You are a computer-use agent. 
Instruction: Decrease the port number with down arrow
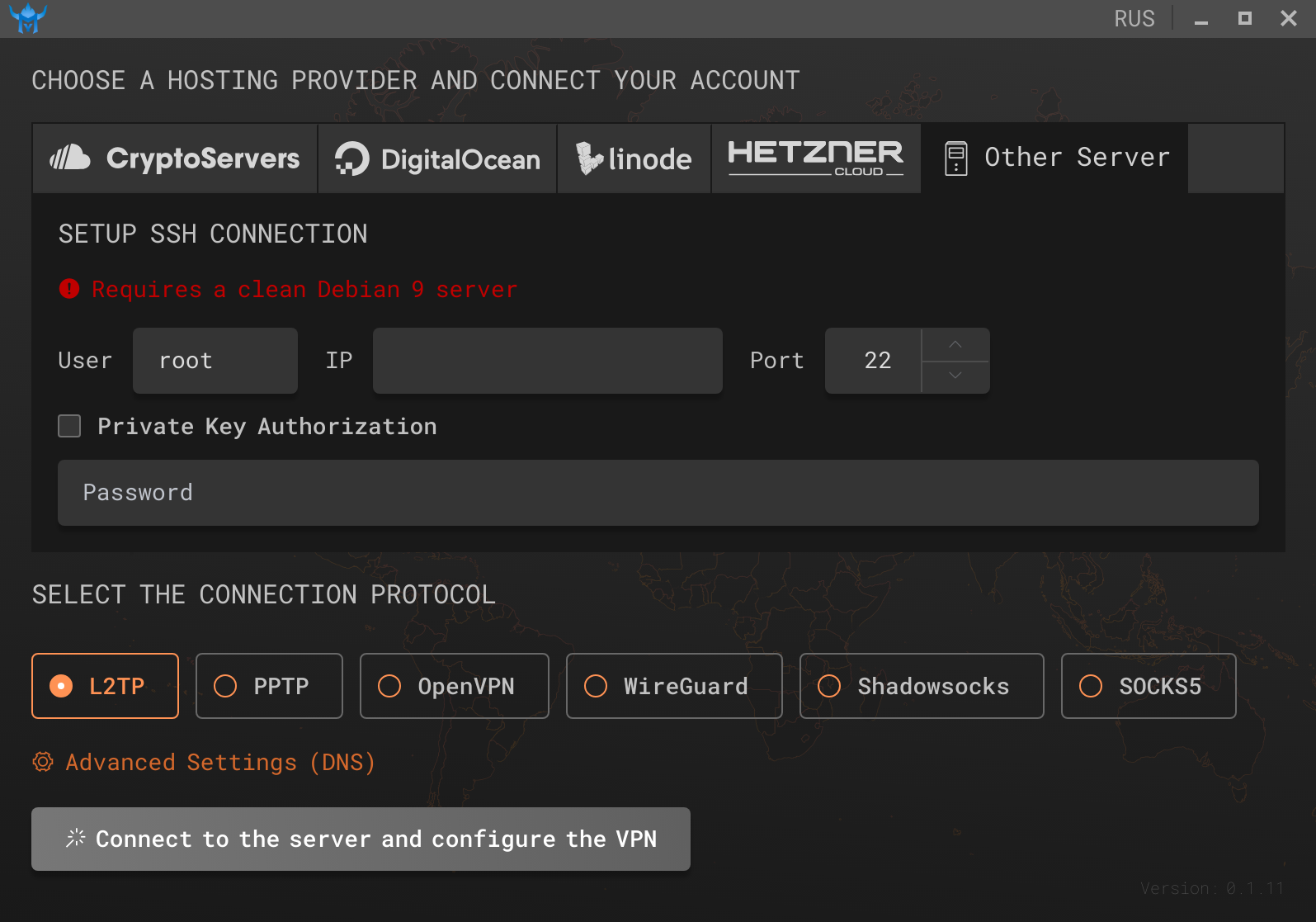click(955, 376)
